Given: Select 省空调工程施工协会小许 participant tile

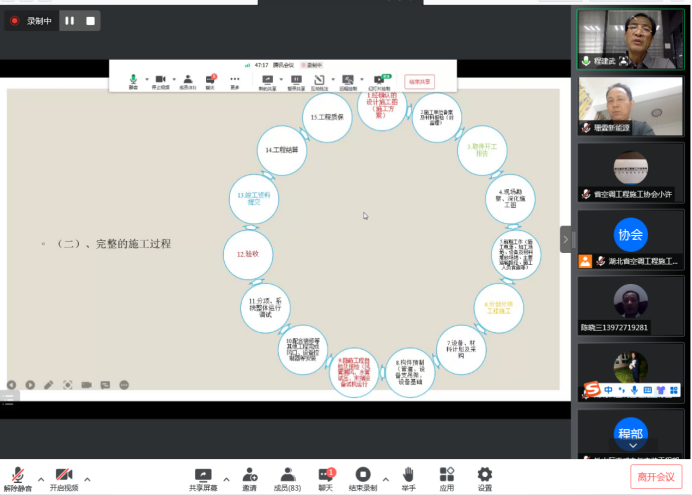Looking at the screenshot, I should [631, 173].
